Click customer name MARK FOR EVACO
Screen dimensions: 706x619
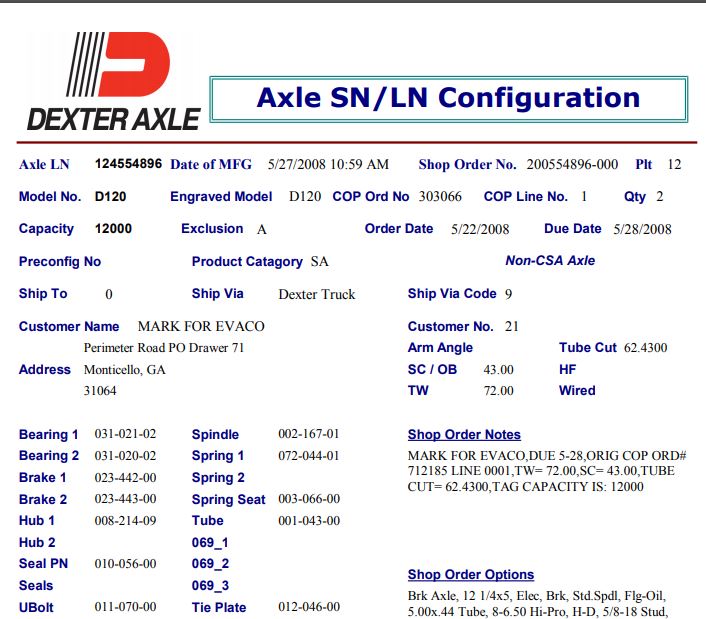tap(201, 327)
